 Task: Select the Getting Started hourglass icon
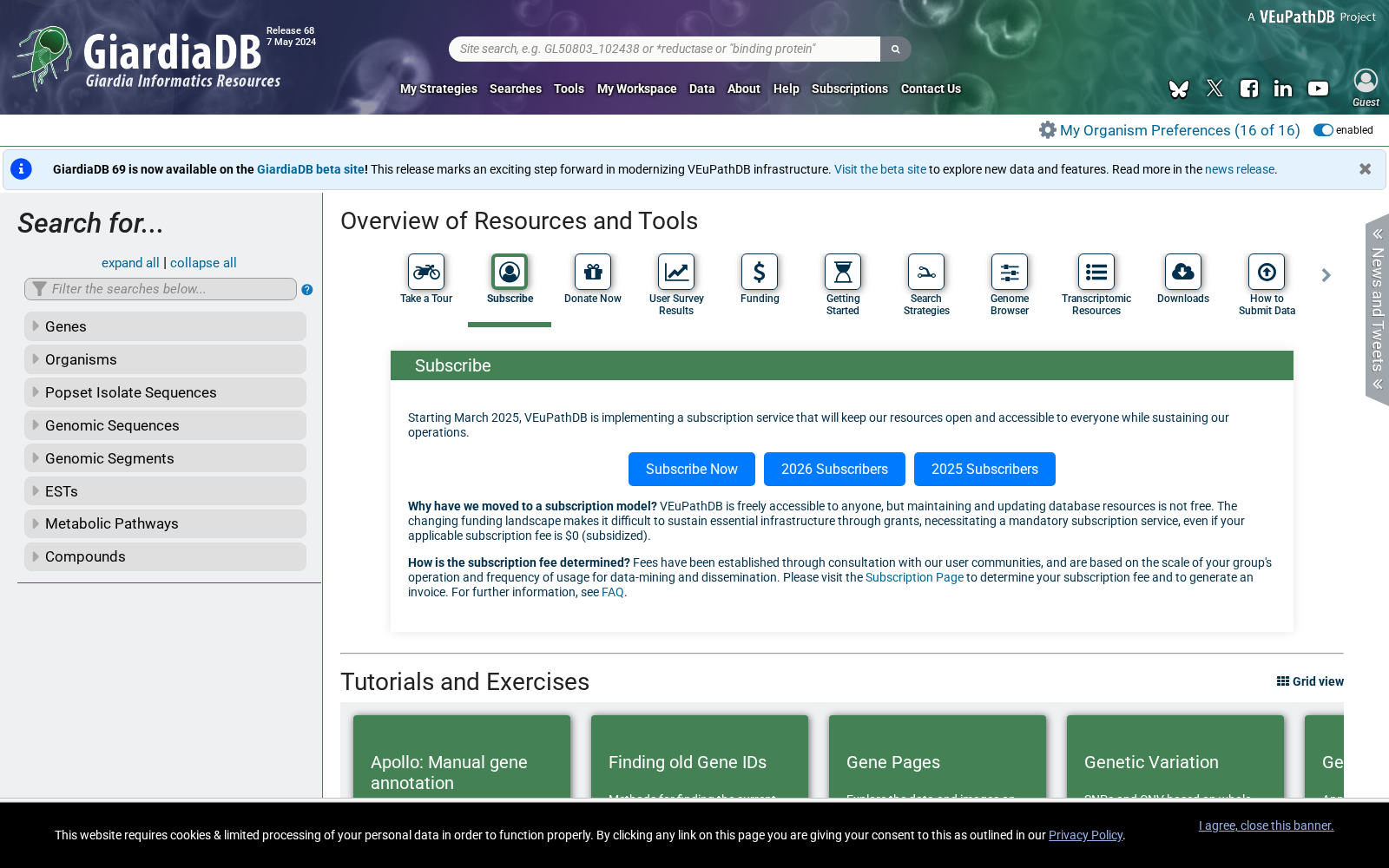point(843,272)
